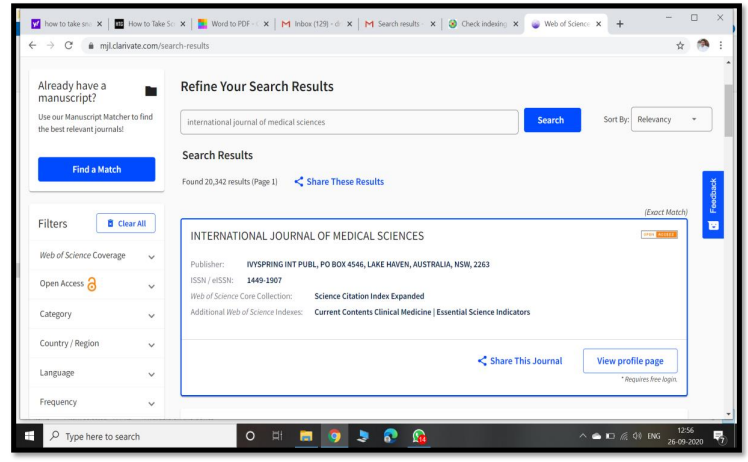Switch to the Check indexing tab
Image resolution: width=748 pixels, height=462 pixels.
coord(484,23)
